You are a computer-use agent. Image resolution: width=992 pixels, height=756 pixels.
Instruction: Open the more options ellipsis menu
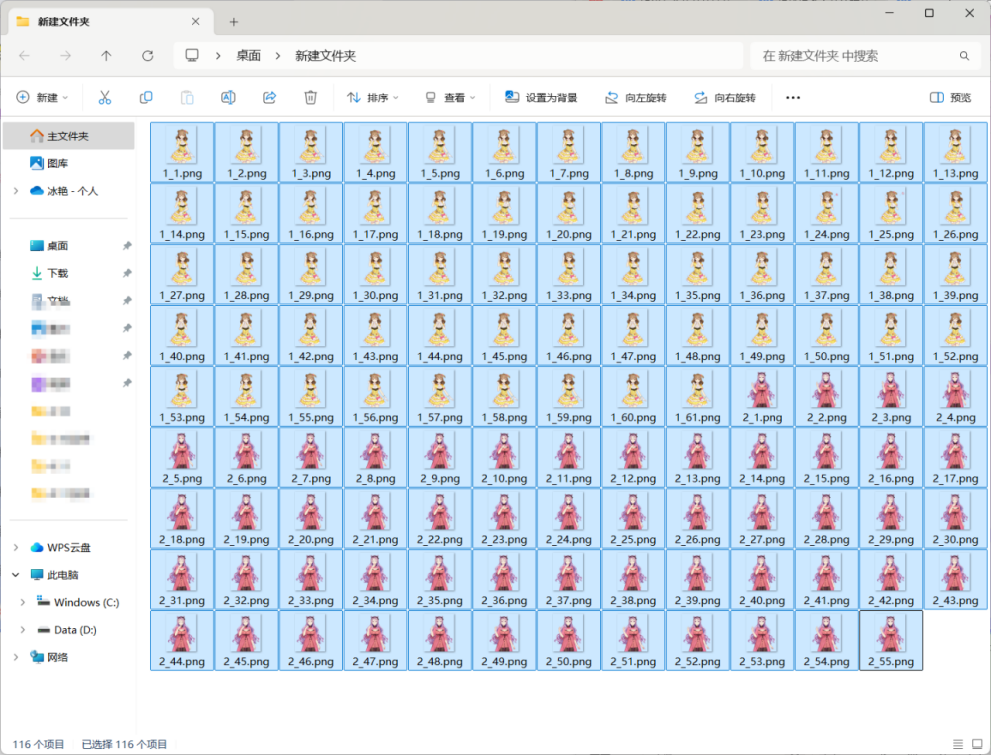[793, 97]
